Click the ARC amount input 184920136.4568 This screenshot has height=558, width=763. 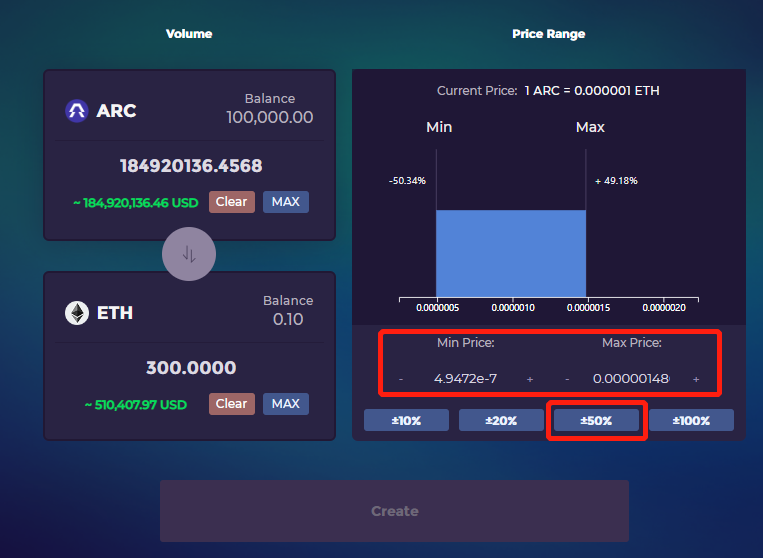(x=190, y=166)
